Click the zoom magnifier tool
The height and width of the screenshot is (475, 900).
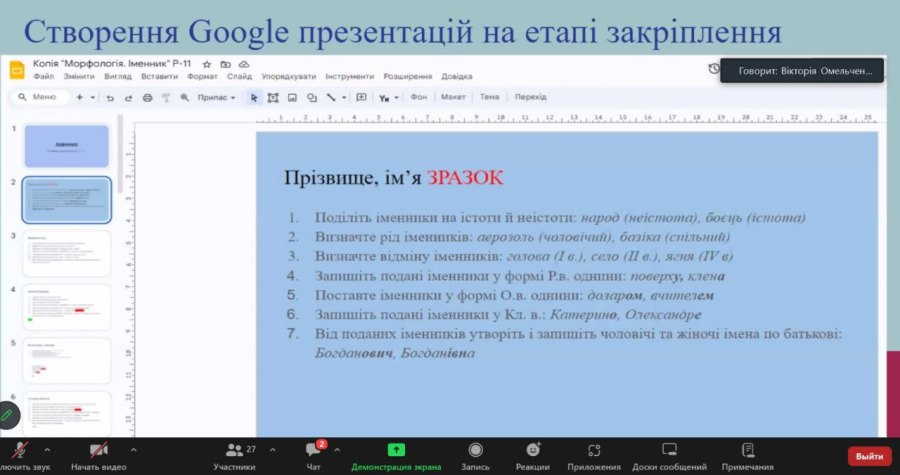click(185, 98)
